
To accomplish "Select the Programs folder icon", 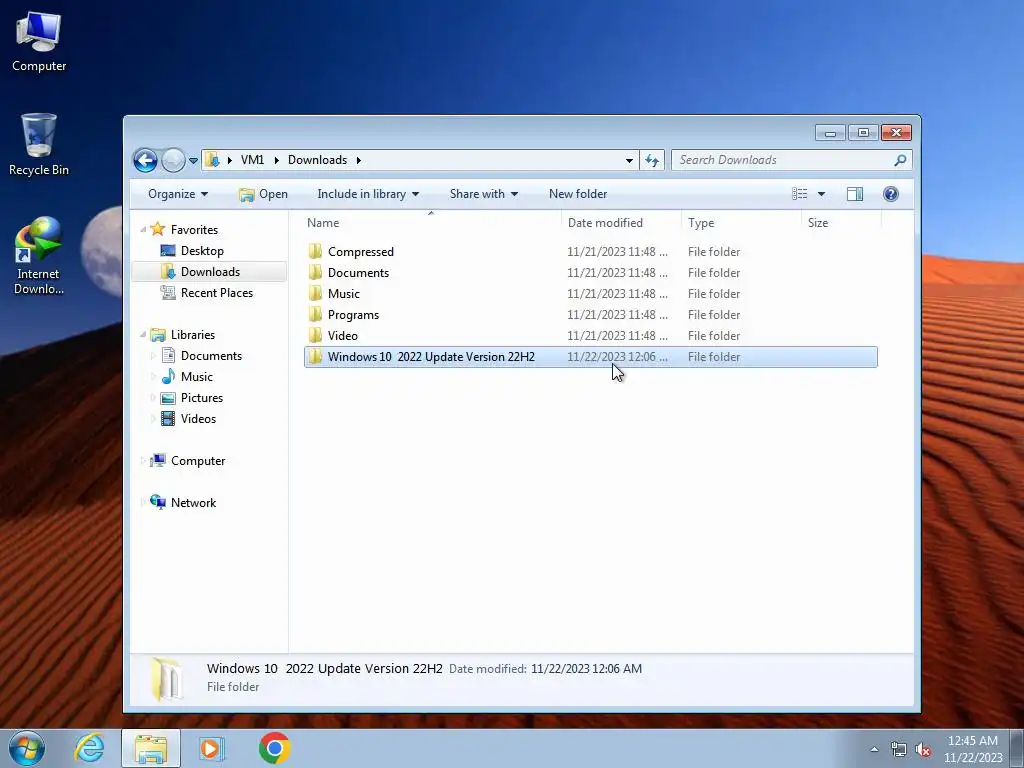I will 315,315.
